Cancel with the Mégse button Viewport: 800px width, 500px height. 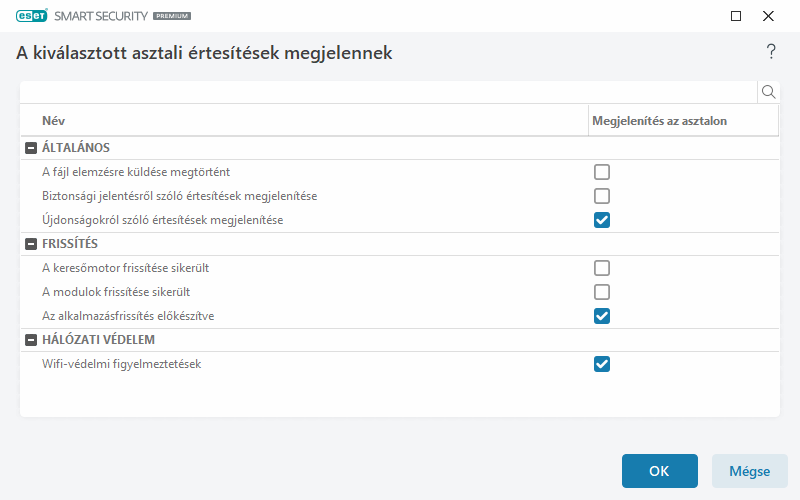tap(749, 471)
